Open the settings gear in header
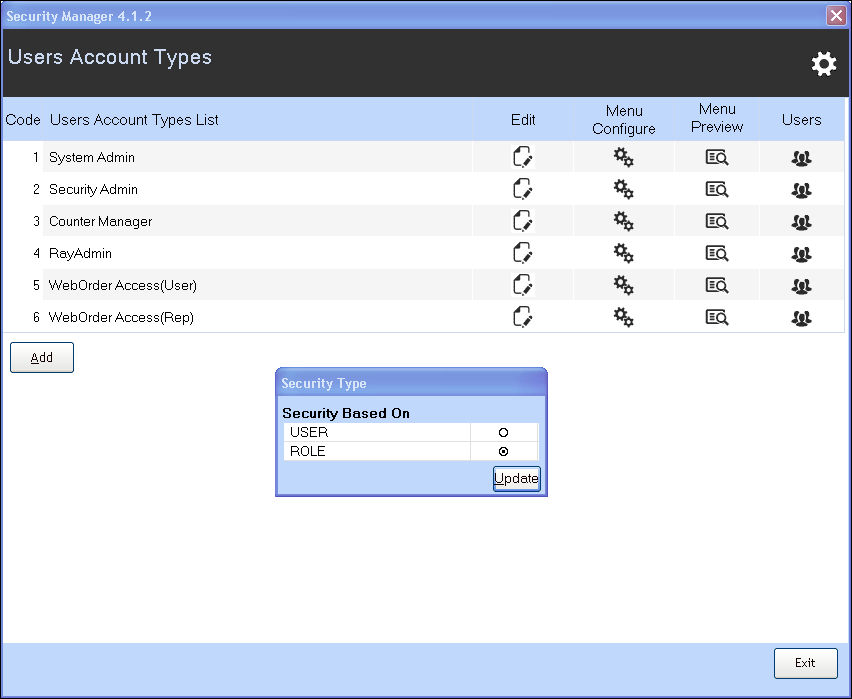The height and width of the screenshot is (699, 852). tap(823, 64)
